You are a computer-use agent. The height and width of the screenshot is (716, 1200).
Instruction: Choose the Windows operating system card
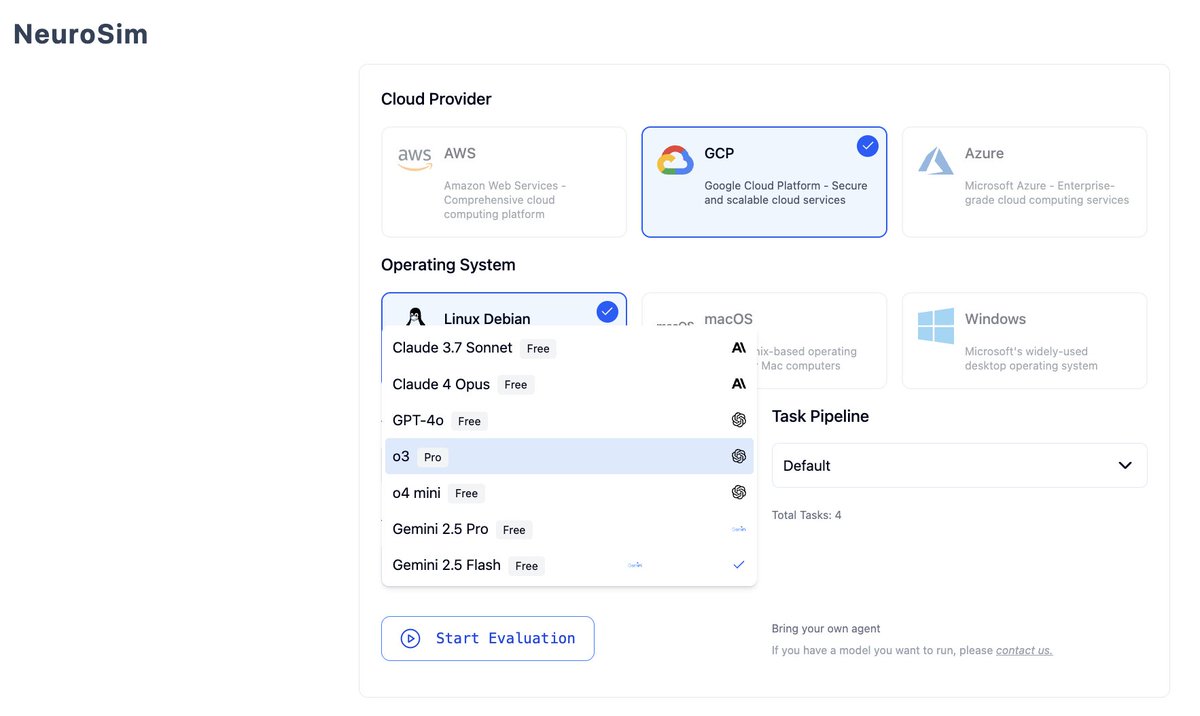click(x=1024, y=340)
